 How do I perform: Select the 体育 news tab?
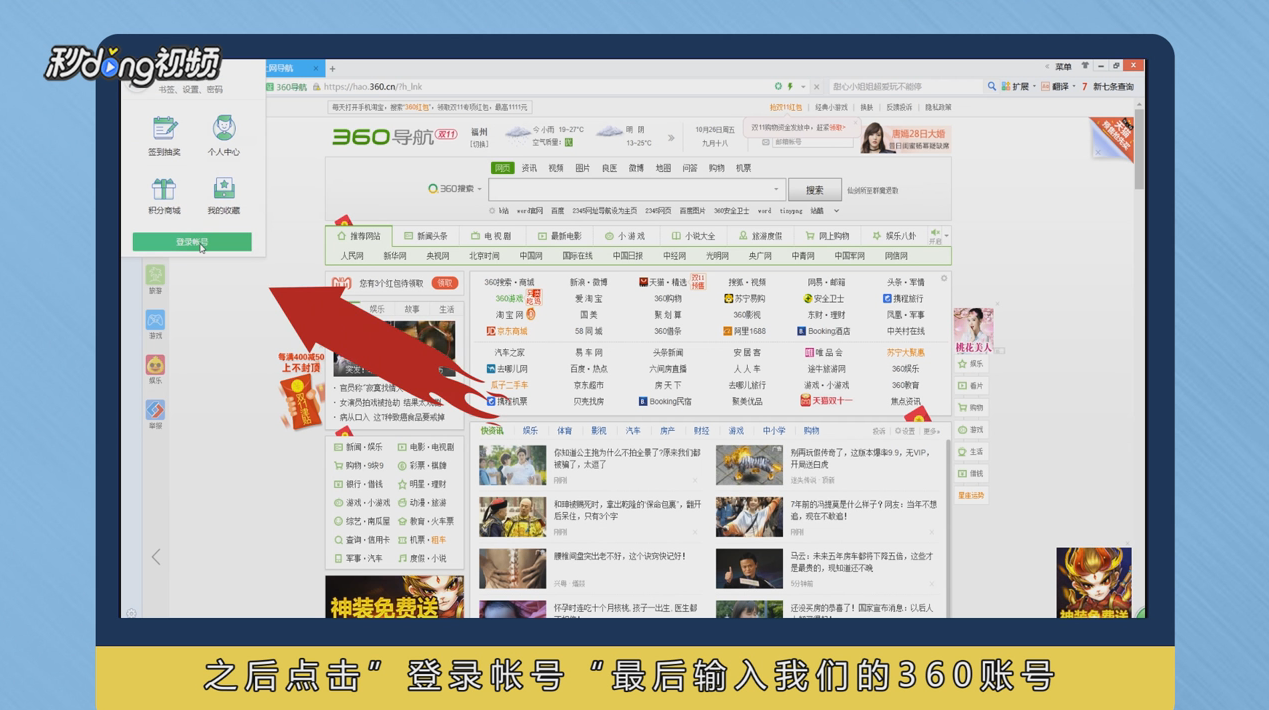click(x=564, y=431)
